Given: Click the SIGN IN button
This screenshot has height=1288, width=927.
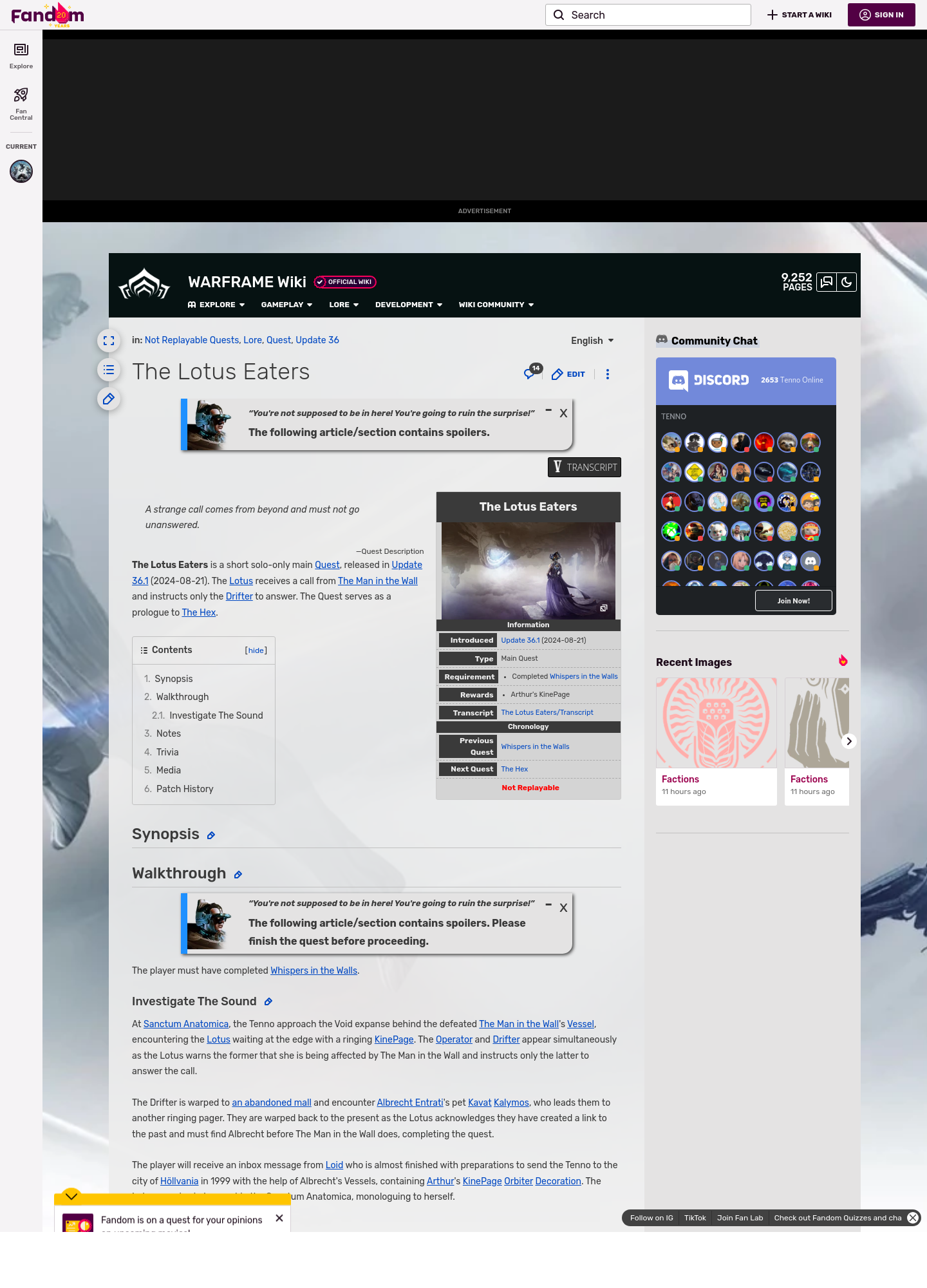Looking at the screenshot, I should (x=881, y=15).
